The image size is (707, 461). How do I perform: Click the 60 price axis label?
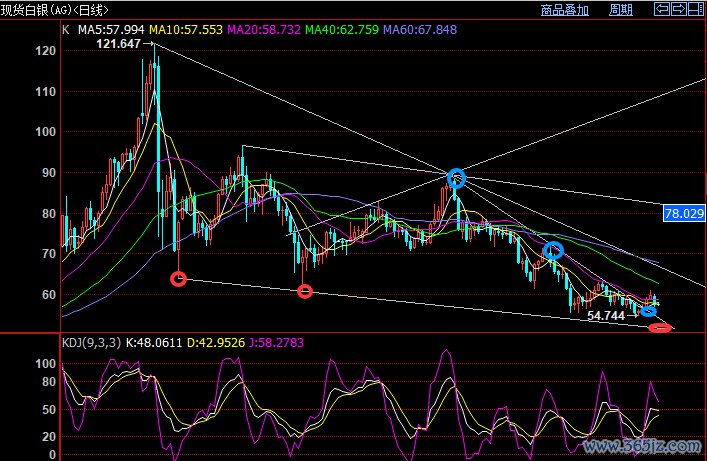click(49, 295)
